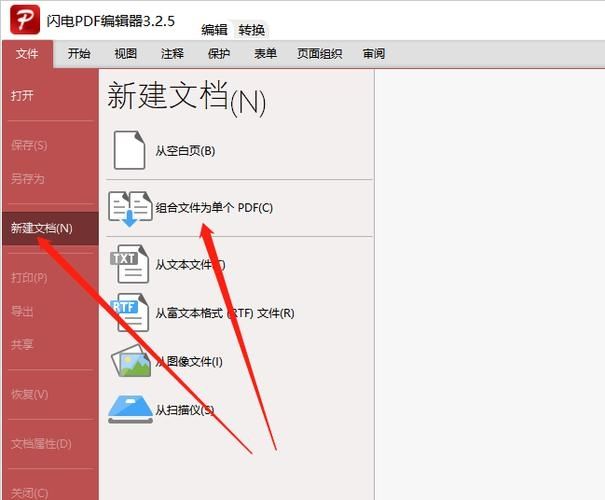Image resolution: width=605 pixels, height=500 pixels.
Task: Open the 表单 tab
Action: click(x=265, y=54)
